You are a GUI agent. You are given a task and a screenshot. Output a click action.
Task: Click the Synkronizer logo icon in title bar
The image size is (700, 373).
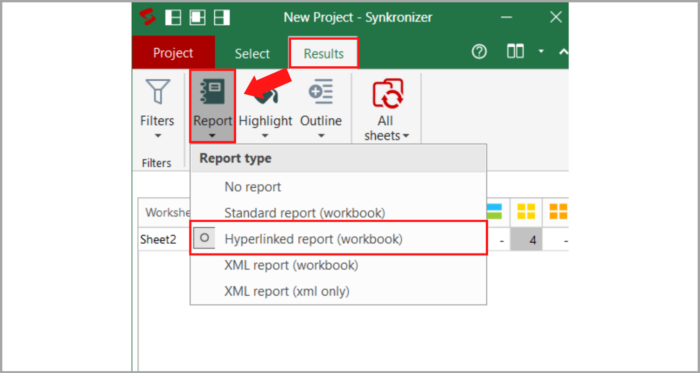click(147, 17)
